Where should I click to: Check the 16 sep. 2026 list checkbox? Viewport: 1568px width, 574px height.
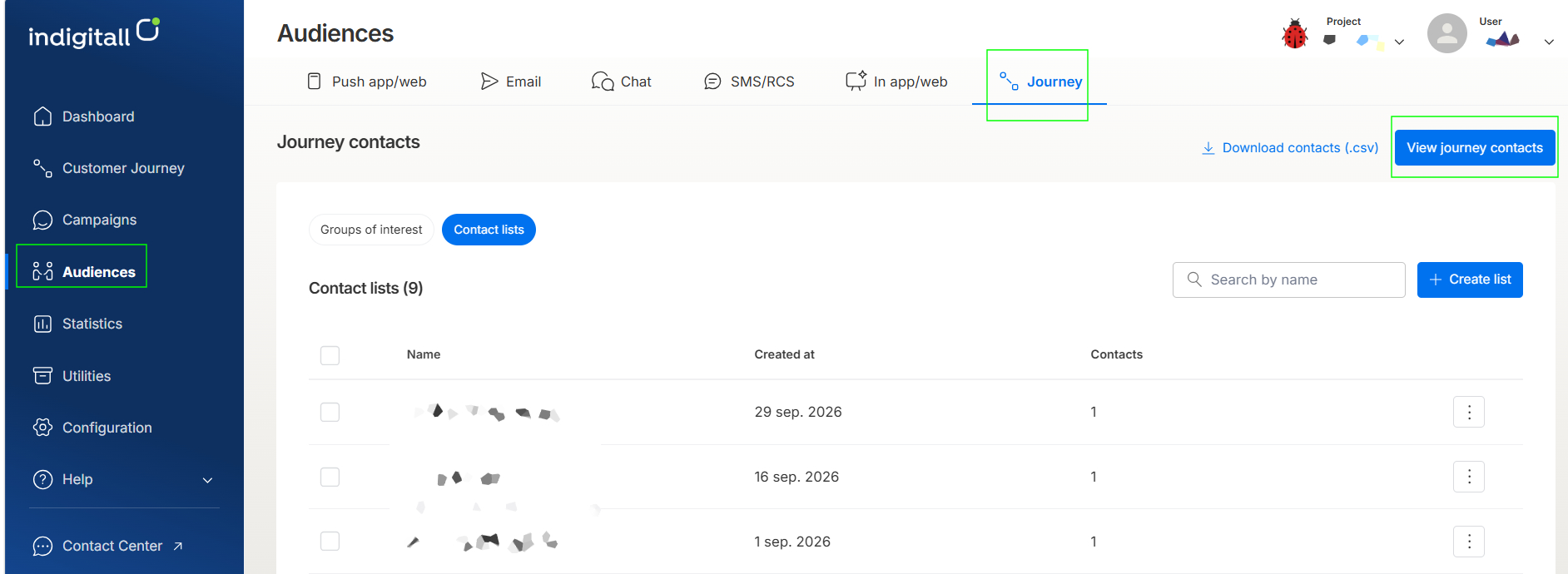(x=330, y=477)
